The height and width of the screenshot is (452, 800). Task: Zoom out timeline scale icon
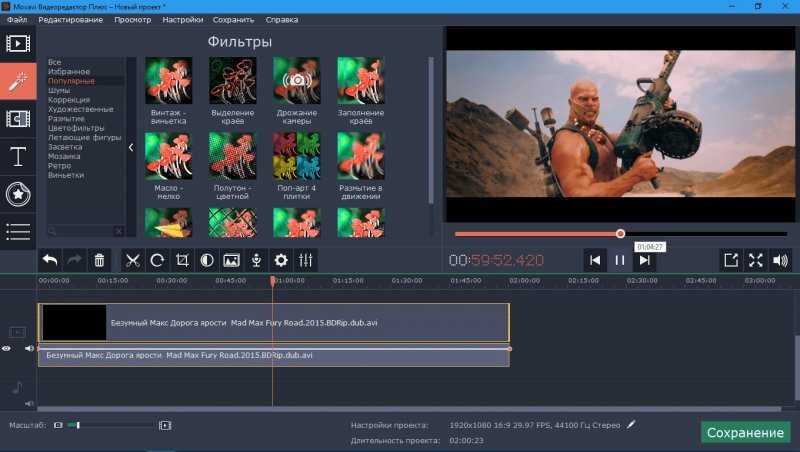tap(58, 425)
